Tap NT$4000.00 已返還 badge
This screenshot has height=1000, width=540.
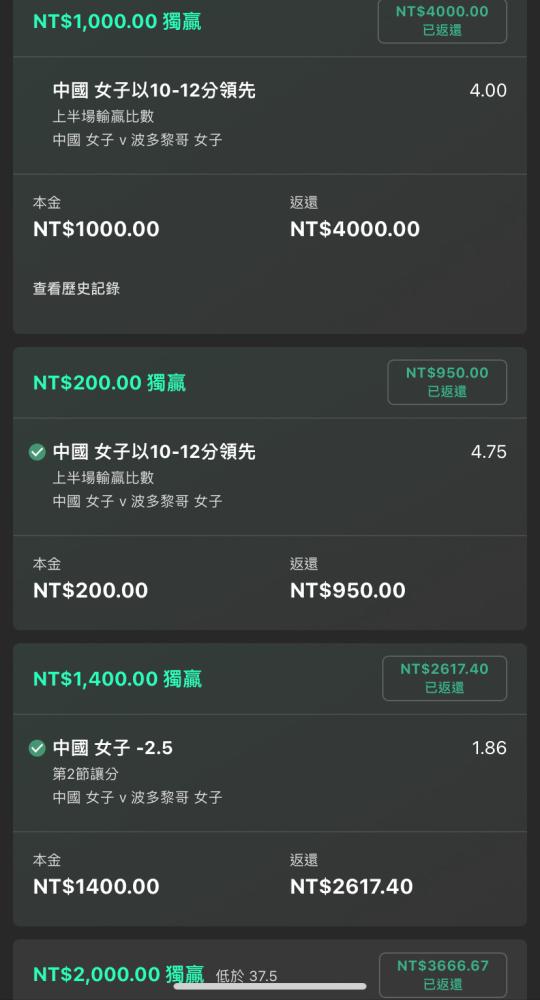442,20
